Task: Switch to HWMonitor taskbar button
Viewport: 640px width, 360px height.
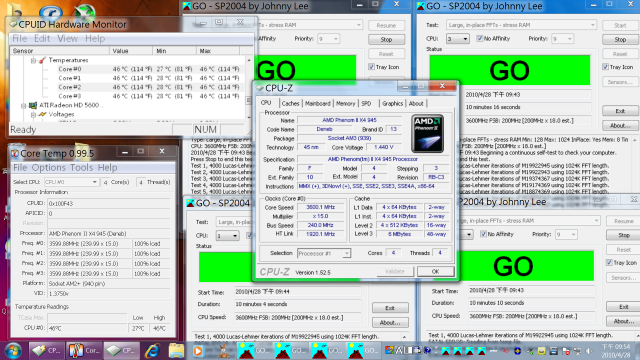Action: [46, 351]
